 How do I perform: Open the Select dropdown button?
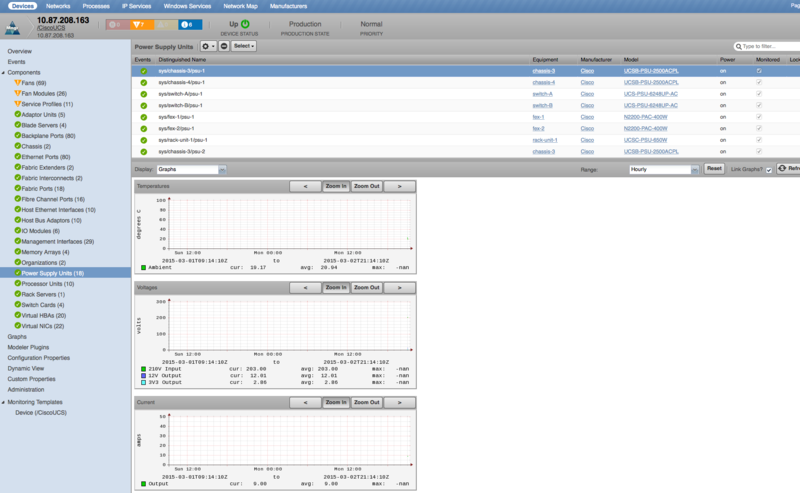[x=244, y=46]
